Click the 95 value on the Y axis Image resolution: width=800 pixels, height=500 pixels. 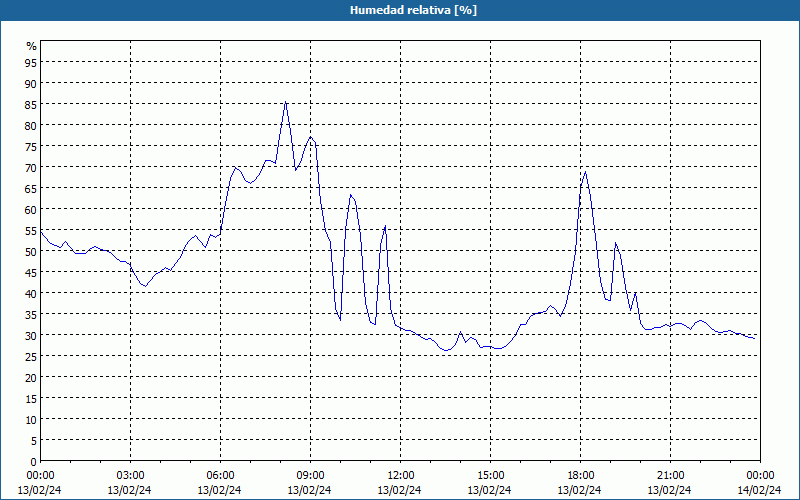click(31, 62)
